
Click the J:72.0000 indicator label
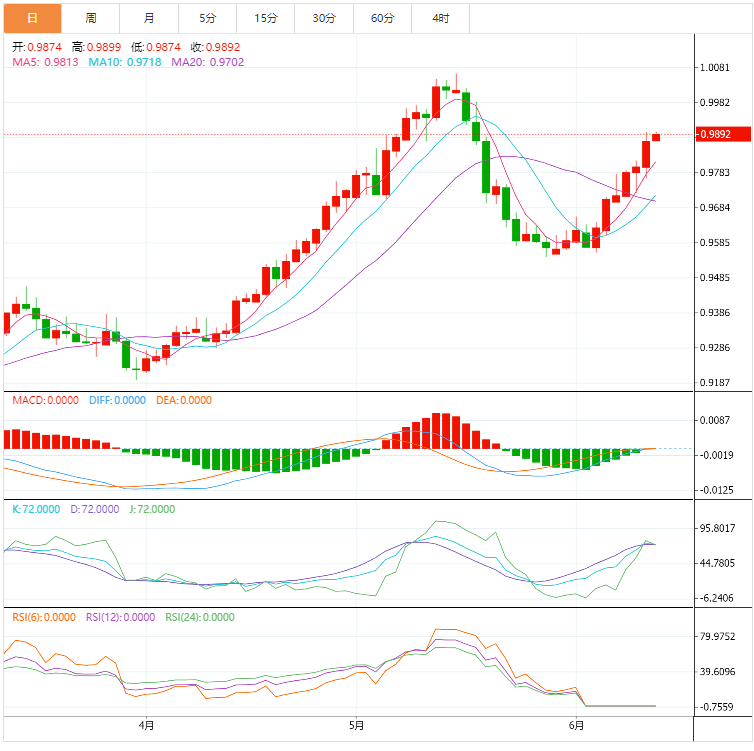click(152, 509)
